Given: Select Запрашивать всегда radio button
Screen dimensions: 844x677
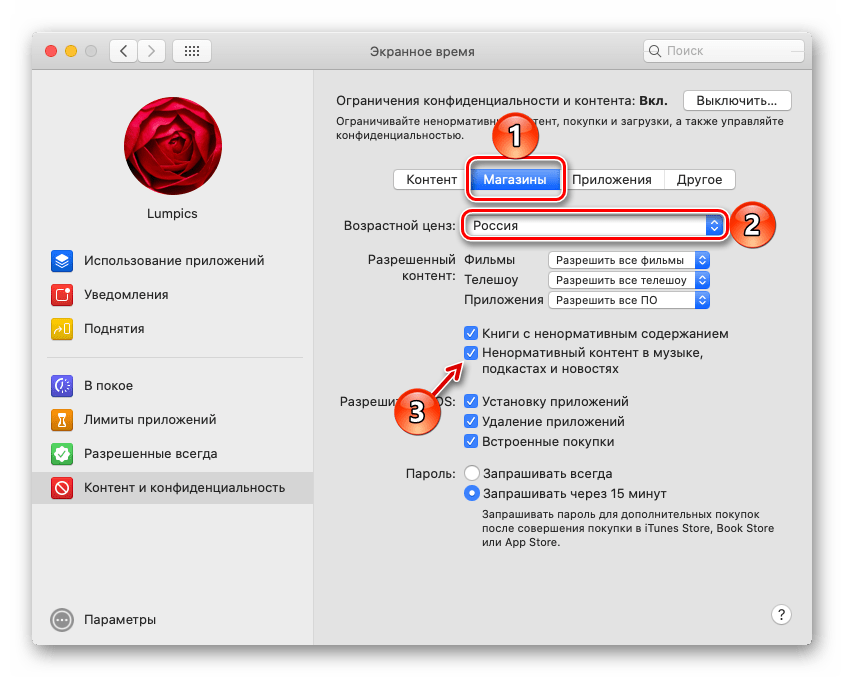Looking at the screenshot, I should (x=472, y=473).
